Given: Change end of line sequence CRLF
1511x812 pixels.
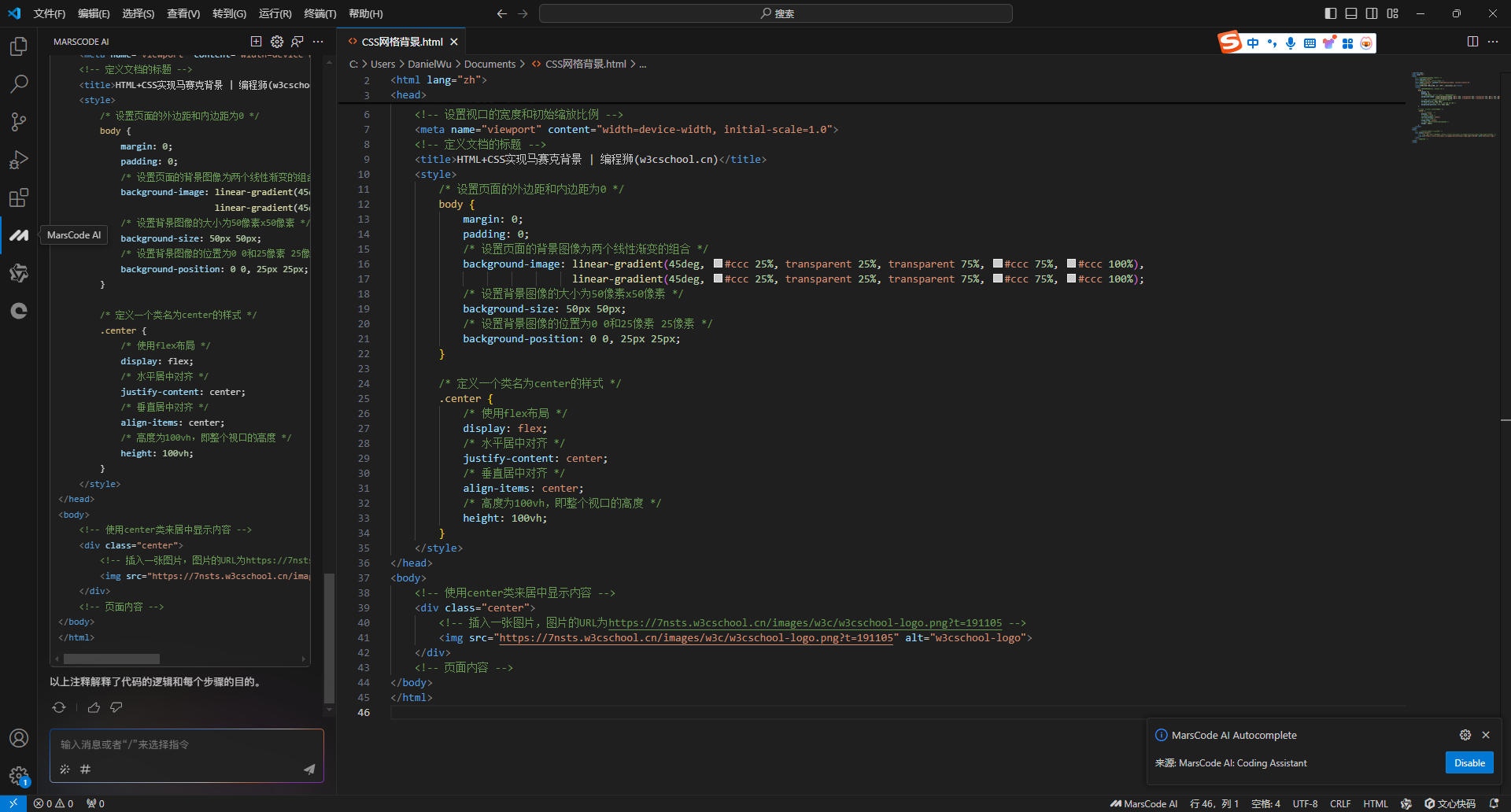Looking at the screenshot, I should pos(1340,803).
